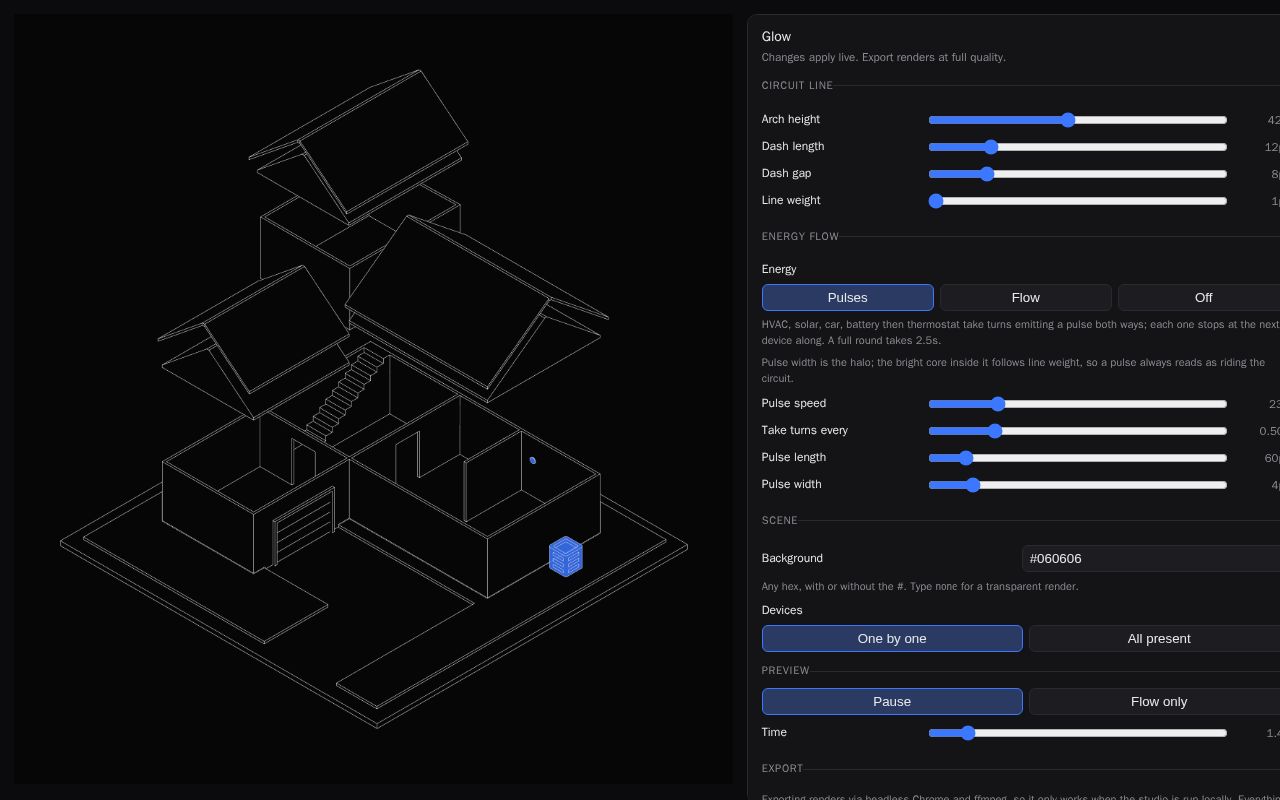Adjust the Take turns every slider
The image size is (1280, 800).
point(1078,431)
